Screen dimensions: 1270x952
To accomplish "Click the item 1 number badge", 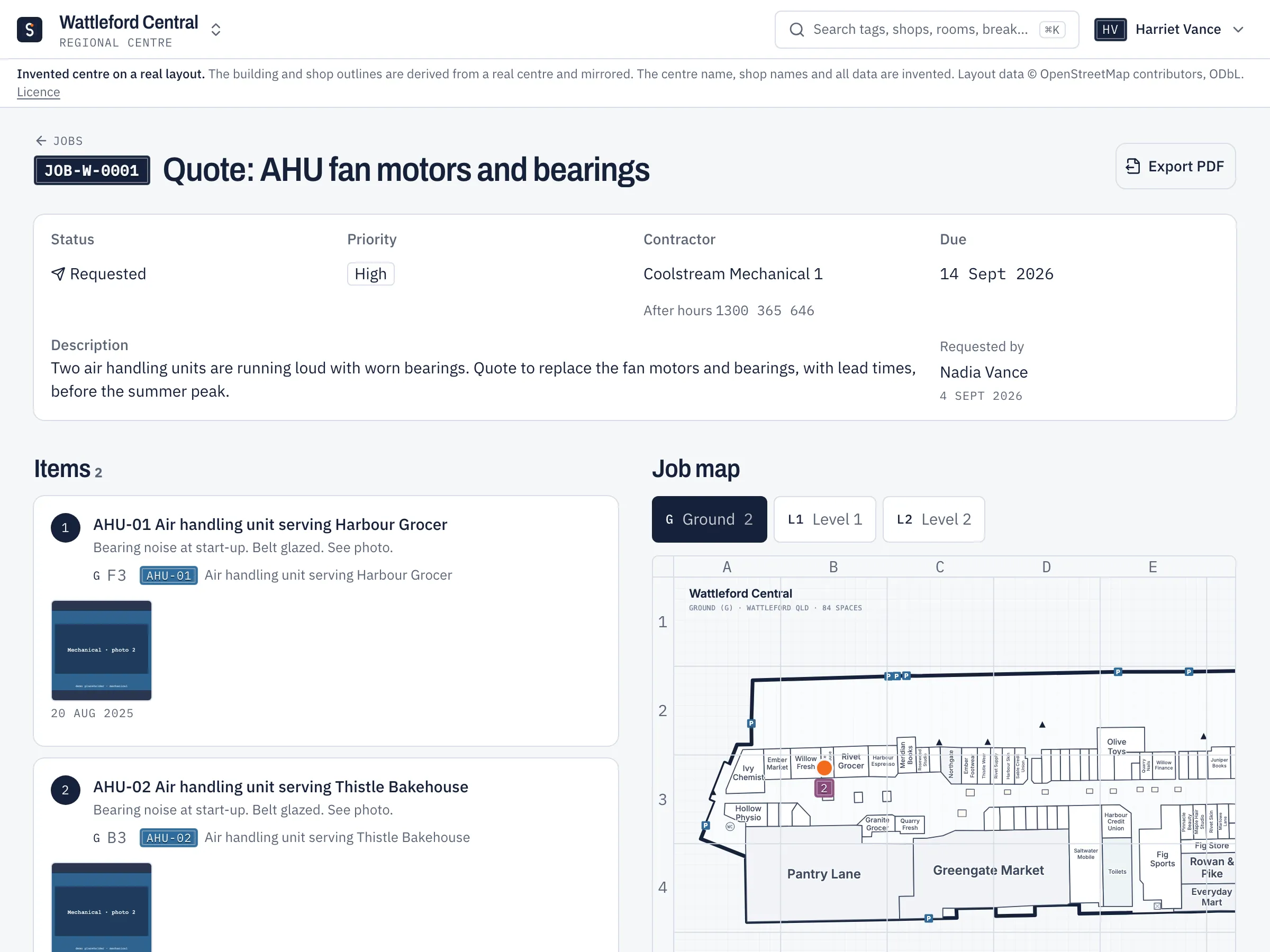I will pyautogui.click(x=66, y=528).
